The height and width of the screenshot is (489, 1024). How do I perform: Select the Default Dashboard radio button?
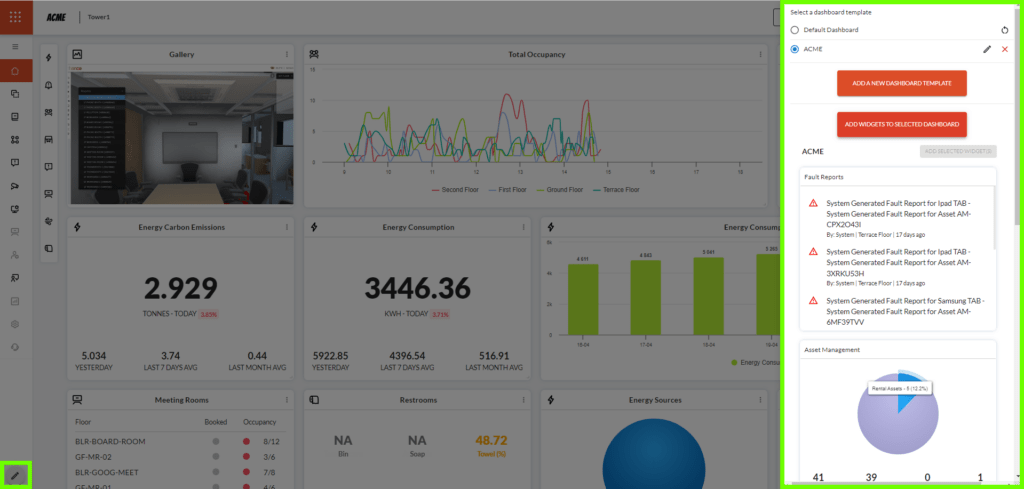(x=795, y=30)
